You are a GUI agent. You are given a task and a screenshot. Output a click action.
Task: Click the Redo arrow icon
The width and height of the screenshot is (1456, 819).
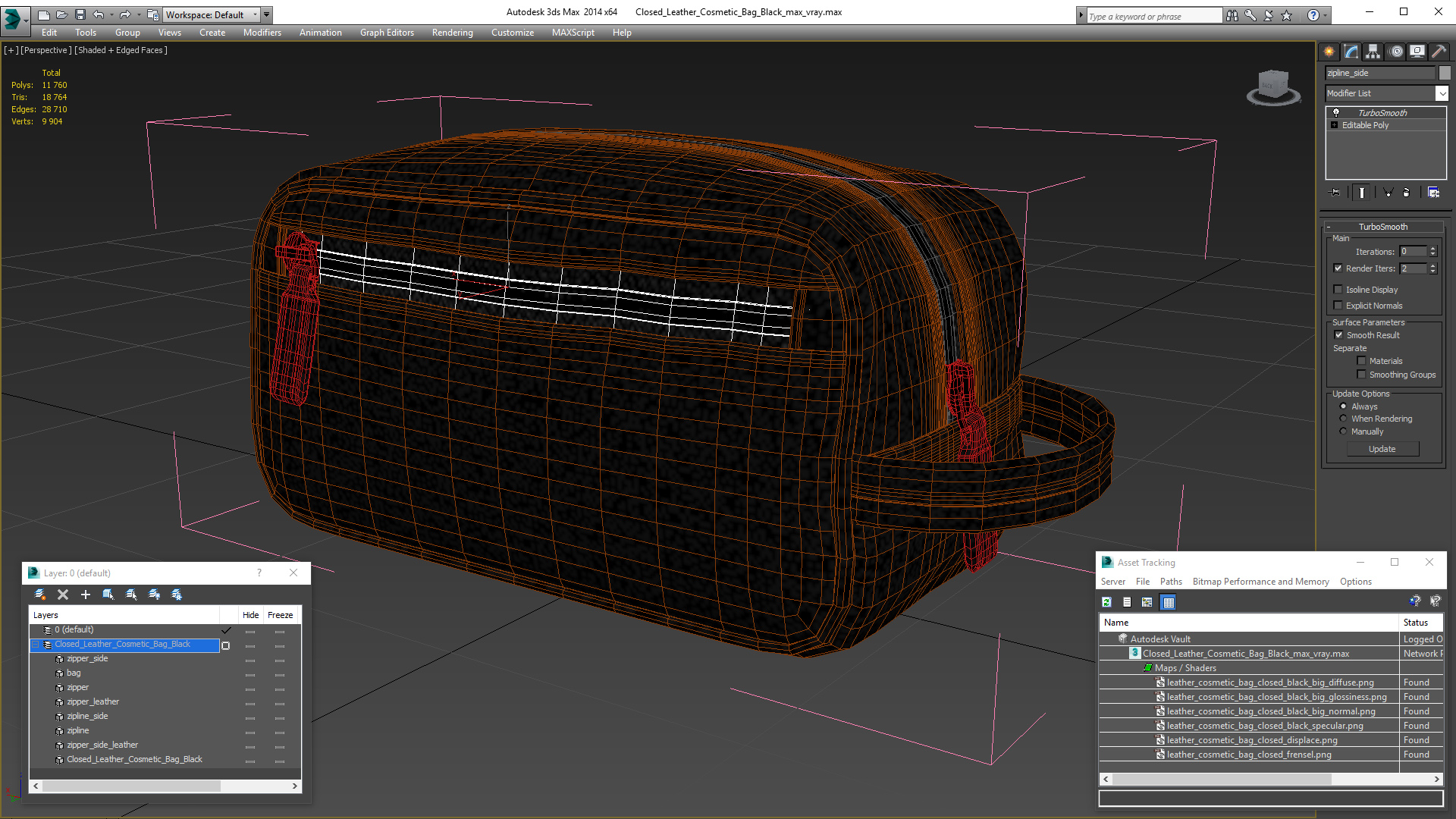(125, 14)
